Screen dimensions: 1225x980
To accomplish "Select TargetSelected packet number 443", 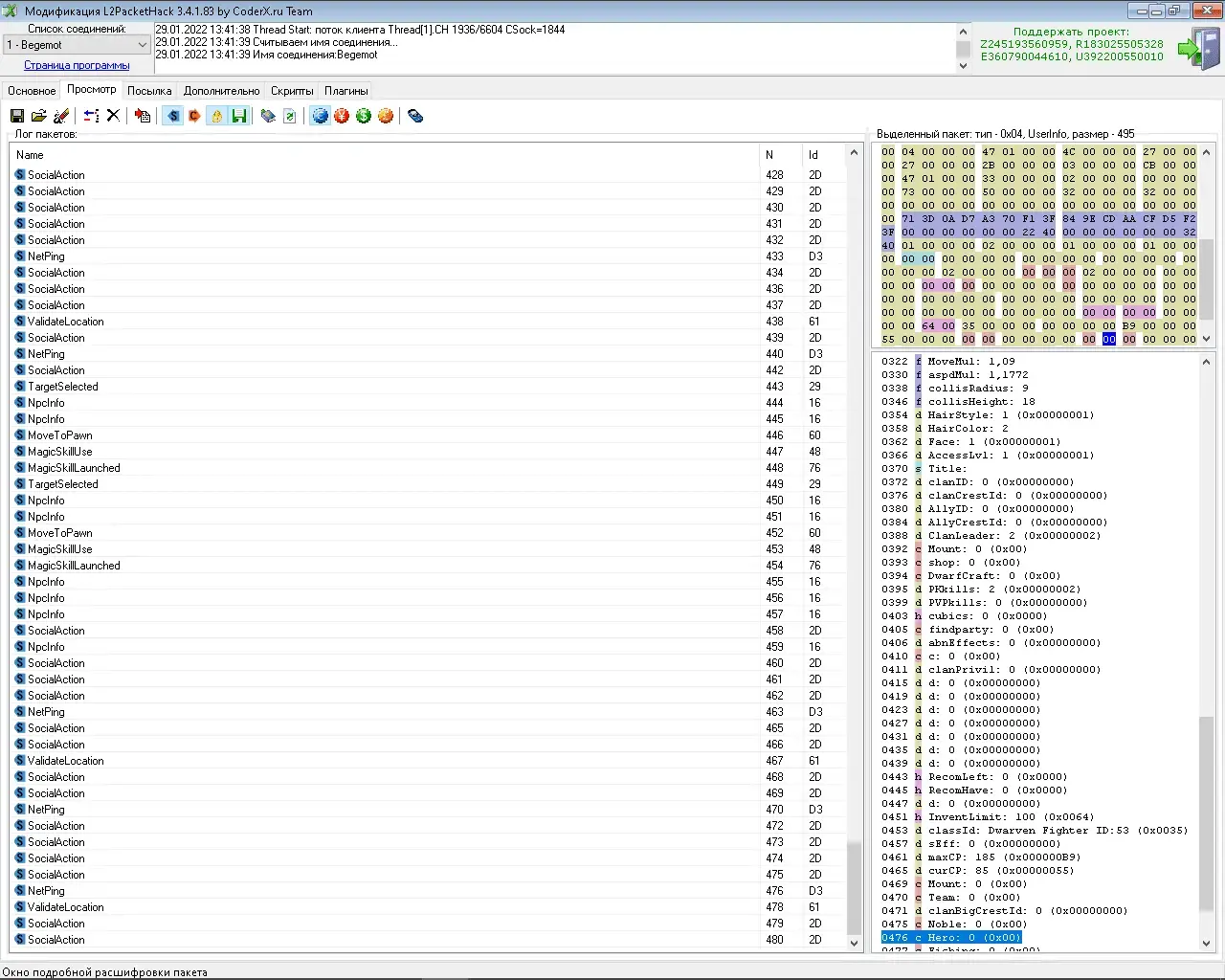I will pyautogui.click(x=429, y=387).
